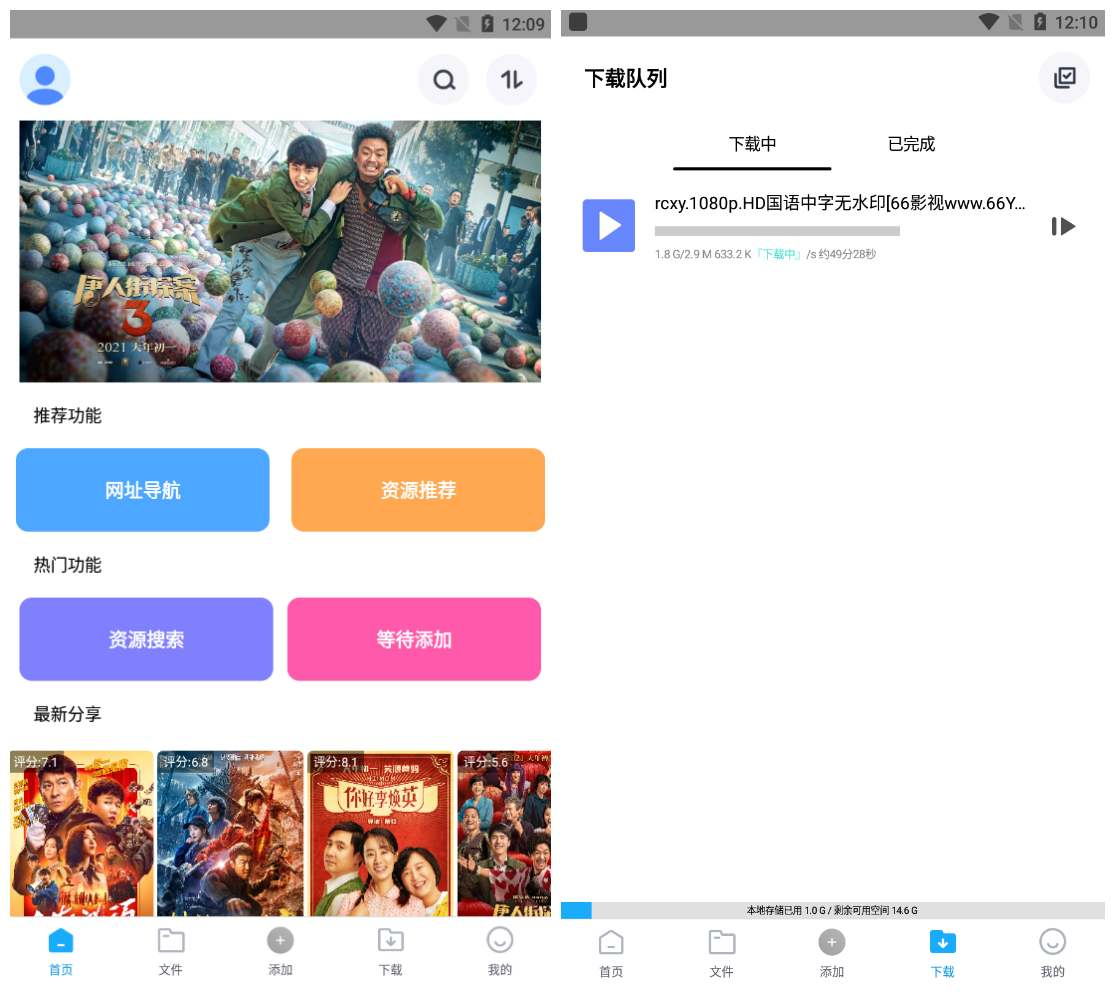Switch to the 已完成 tab
Screen dimensions: 1115x997
pyautogui.click(x=909, y=144)
